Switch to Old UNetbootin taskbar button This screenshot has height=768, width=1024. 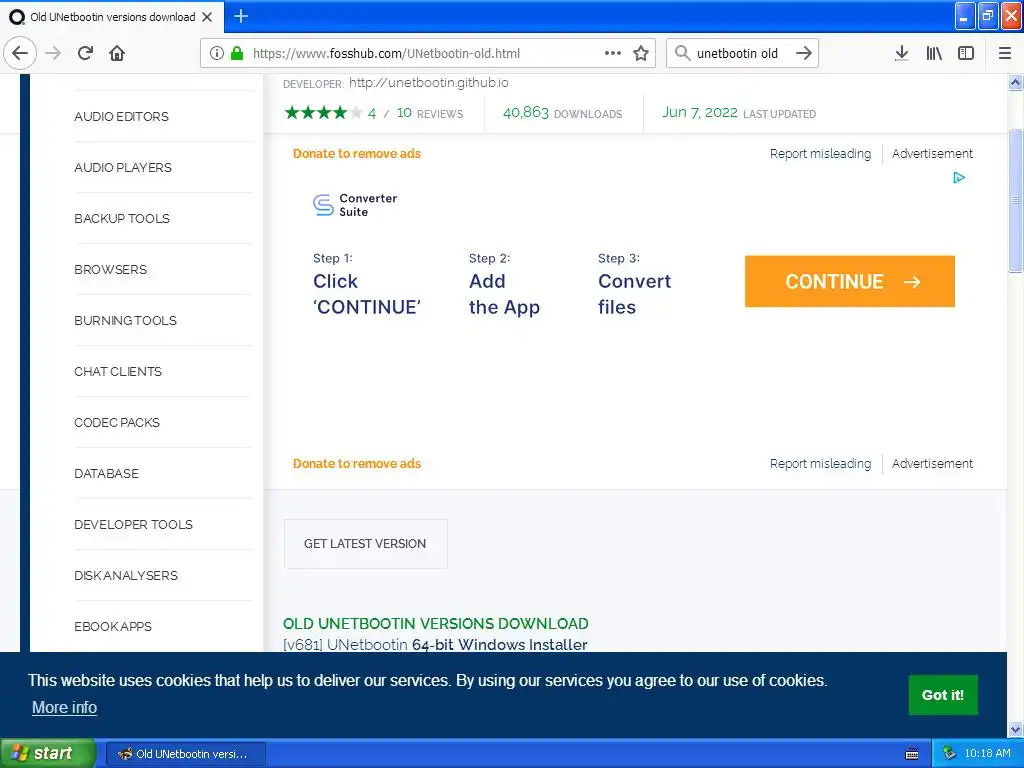tap(185, 754)
